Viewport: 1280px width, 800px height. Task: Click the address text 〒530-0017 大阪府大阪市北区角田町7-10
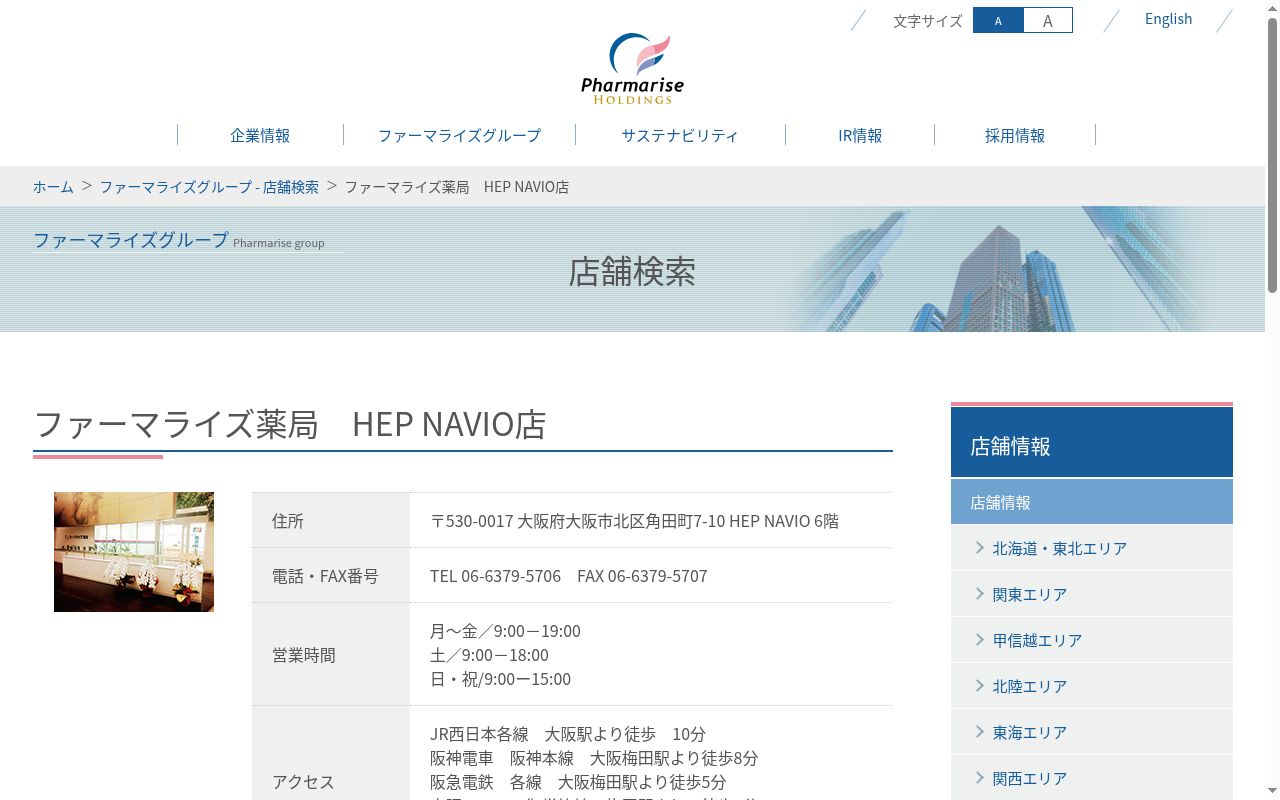tap(577, 521)
